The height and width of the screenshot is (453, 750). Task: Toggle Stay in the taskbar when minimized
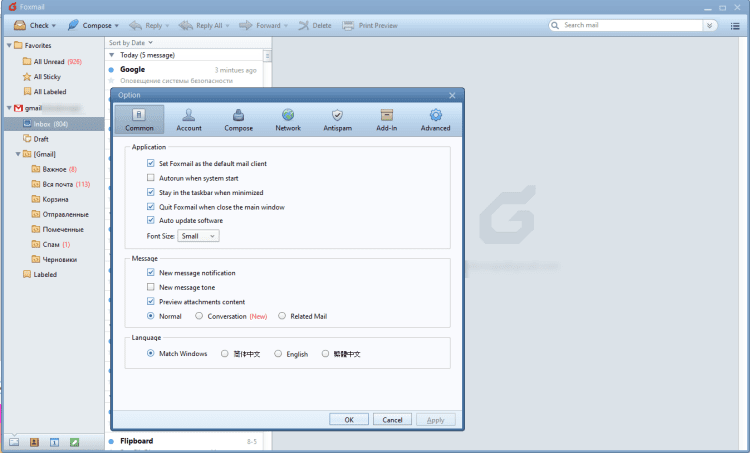(x=151, y=192)
